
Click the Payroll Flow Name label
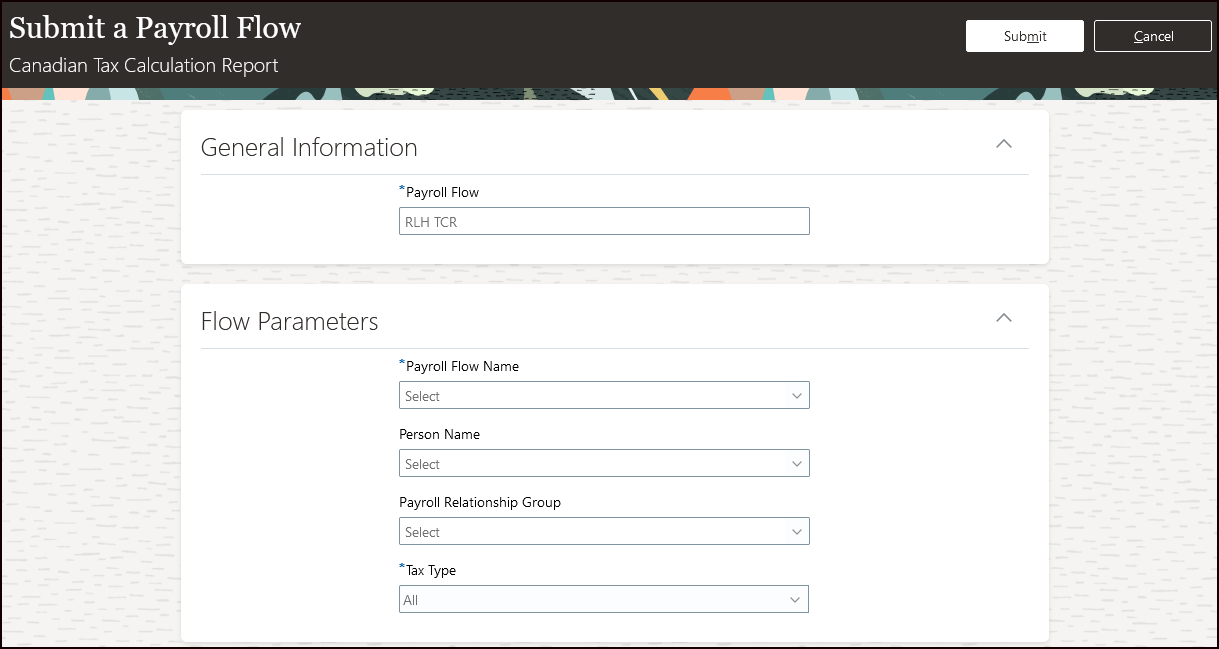click(x=462, y=366)
